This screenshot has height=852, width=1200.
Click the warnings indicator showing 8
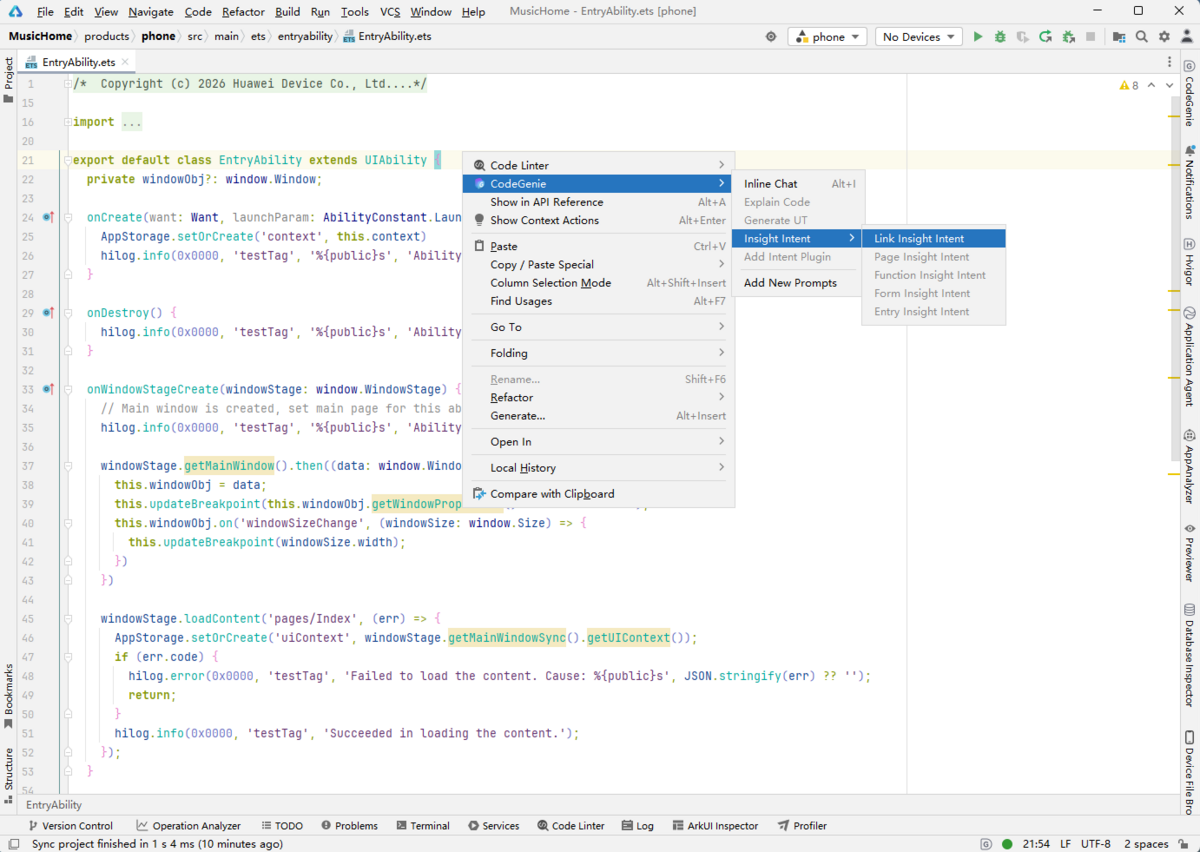[x=1129, y=85]
